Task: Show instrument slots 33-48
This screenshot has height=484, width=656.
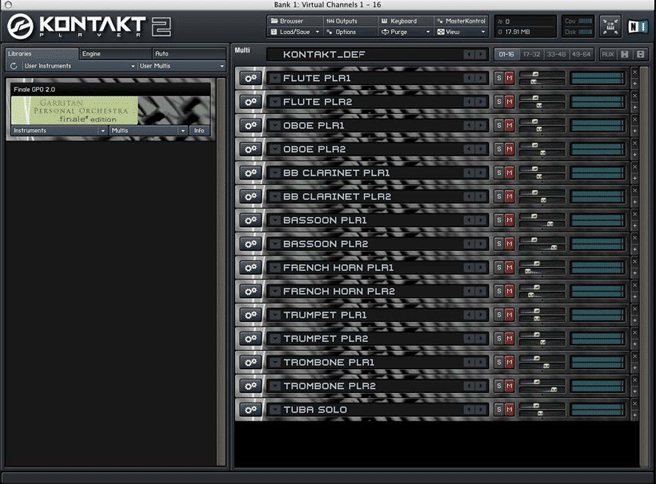Action: [556, 54]
